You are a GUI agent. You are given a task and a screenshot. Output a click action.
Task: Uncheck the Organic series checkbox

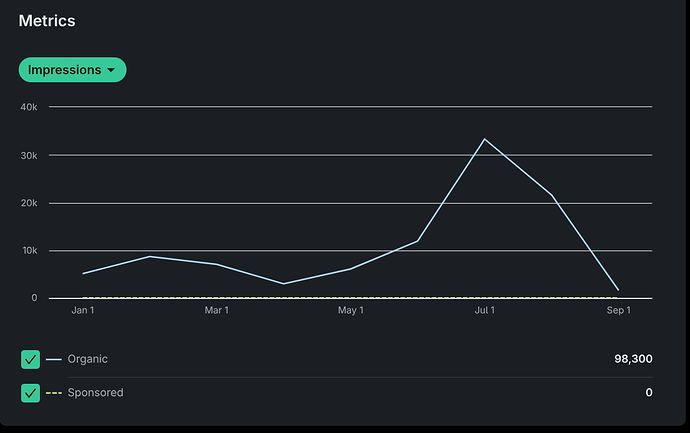click(x=30, y=359)
